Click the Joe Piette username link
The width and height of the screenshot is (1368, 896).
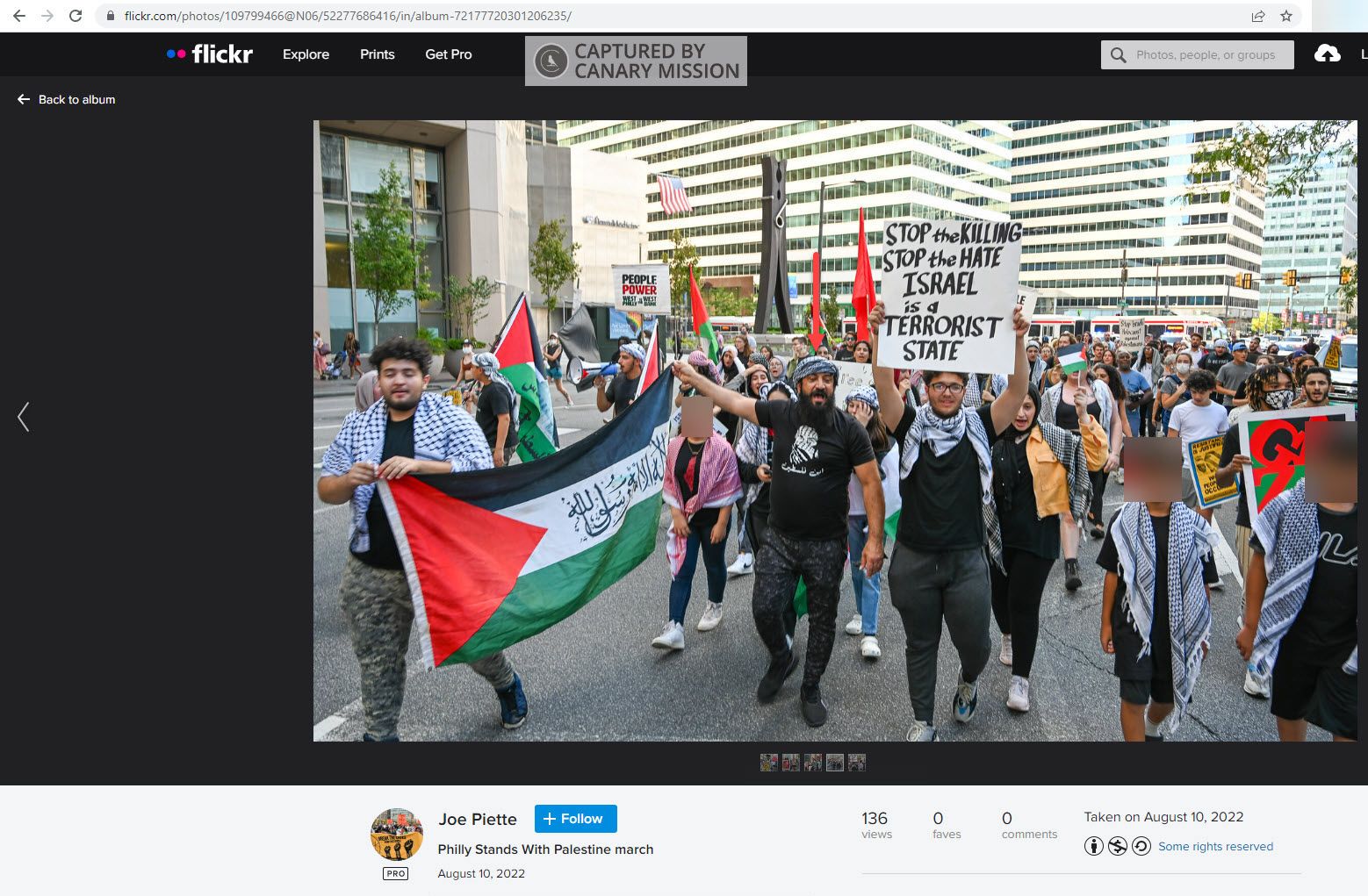click(478, 819)
